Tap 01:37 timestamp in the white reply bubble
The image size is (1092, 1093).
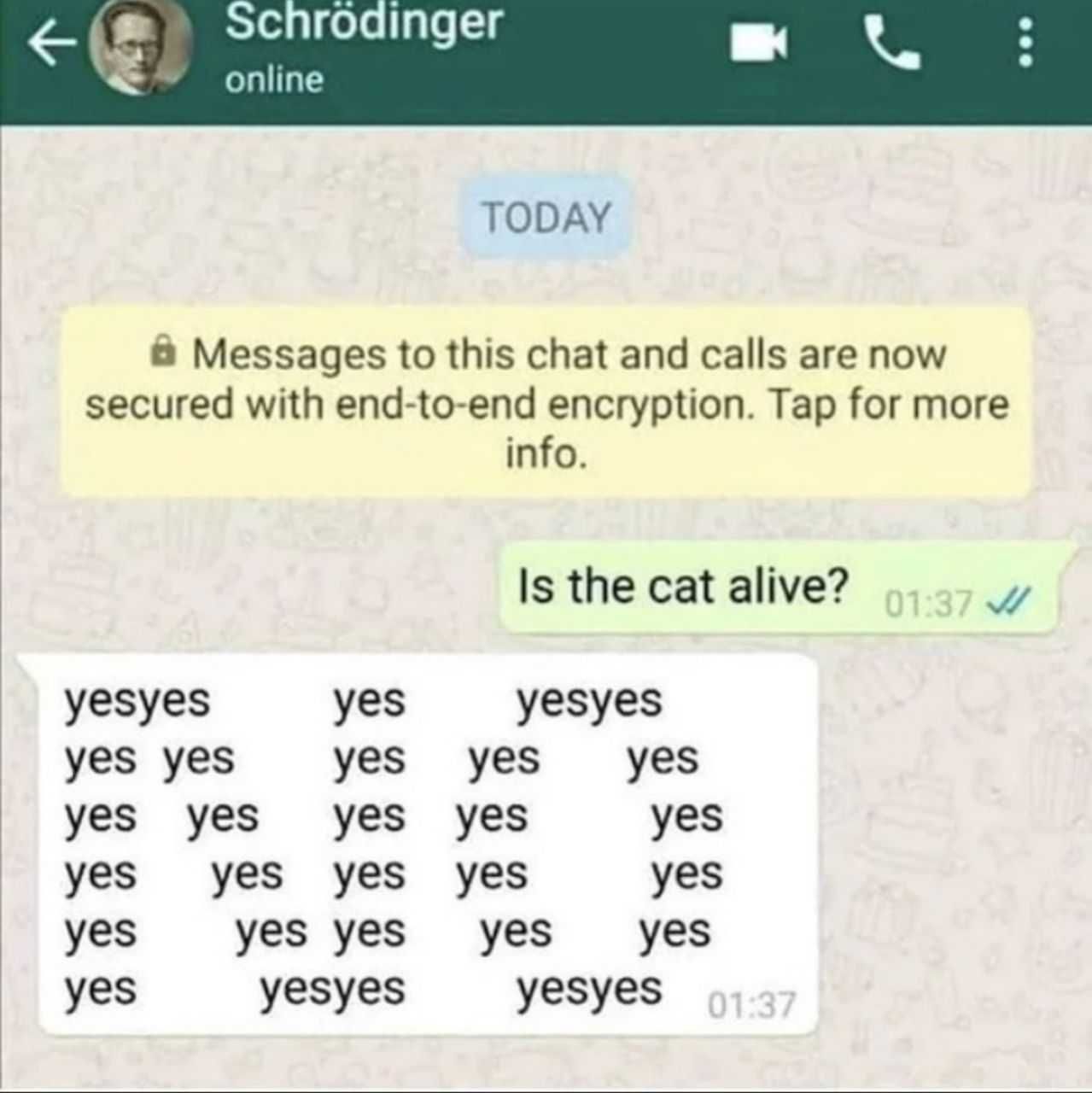[x=751, y=1005]
